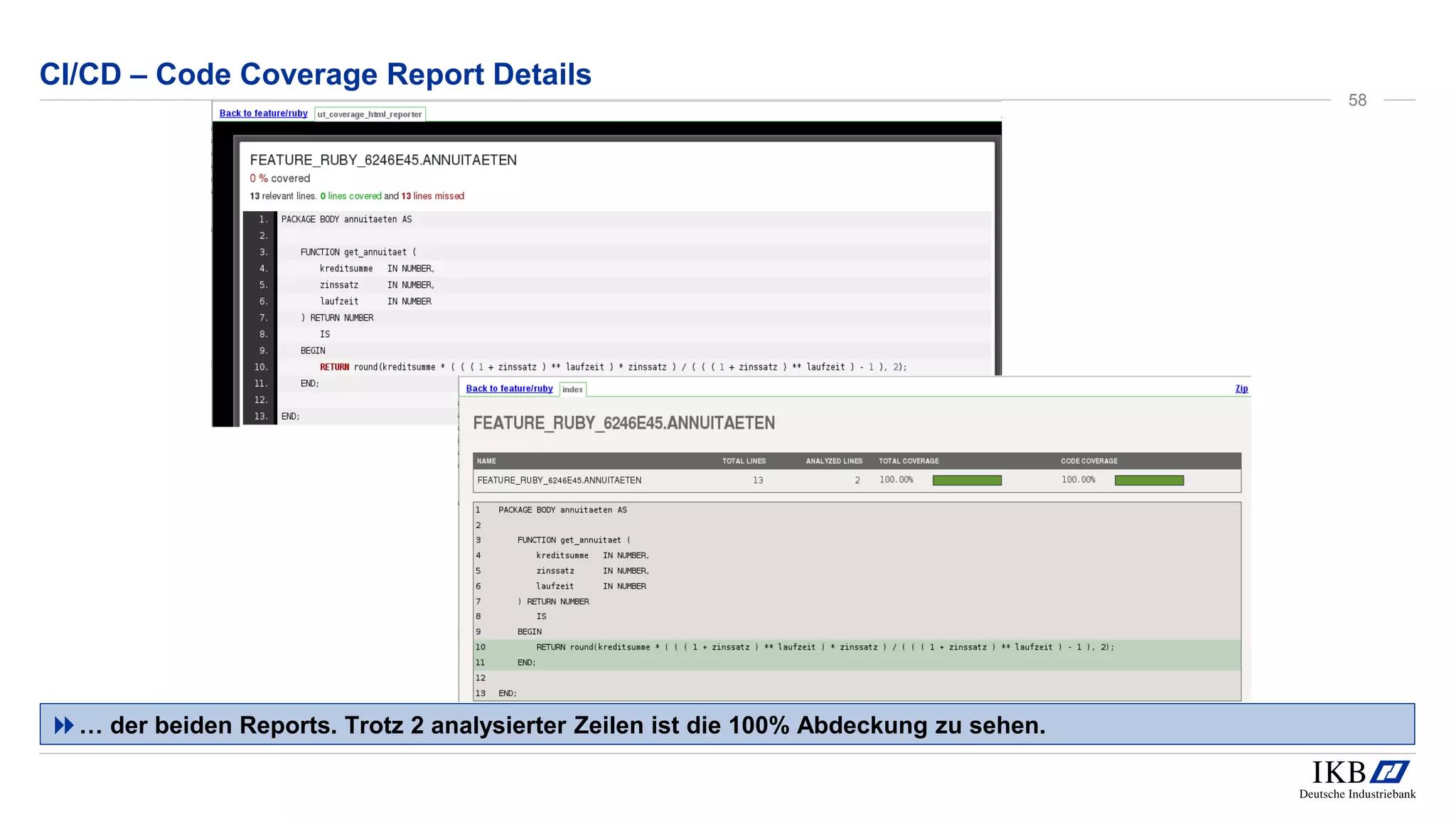1456x819 pixels.
Task: Click the slide page number 58
Action: pos(1357,100)
